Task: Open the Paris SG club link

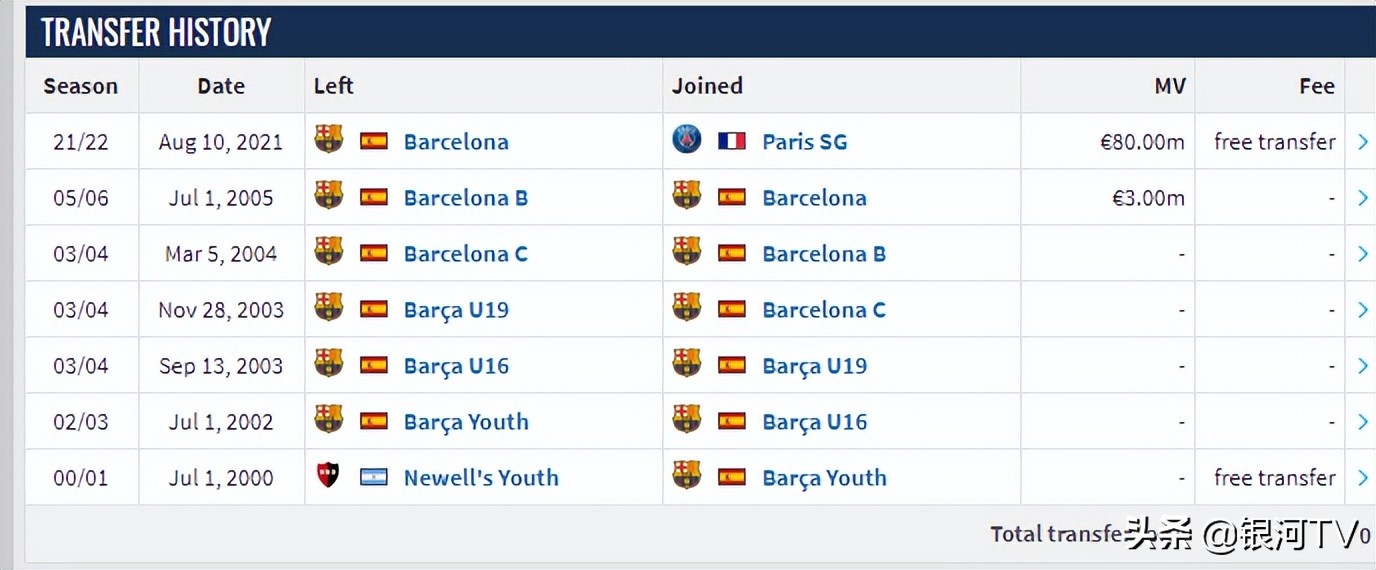Action: tap(804, 142)
